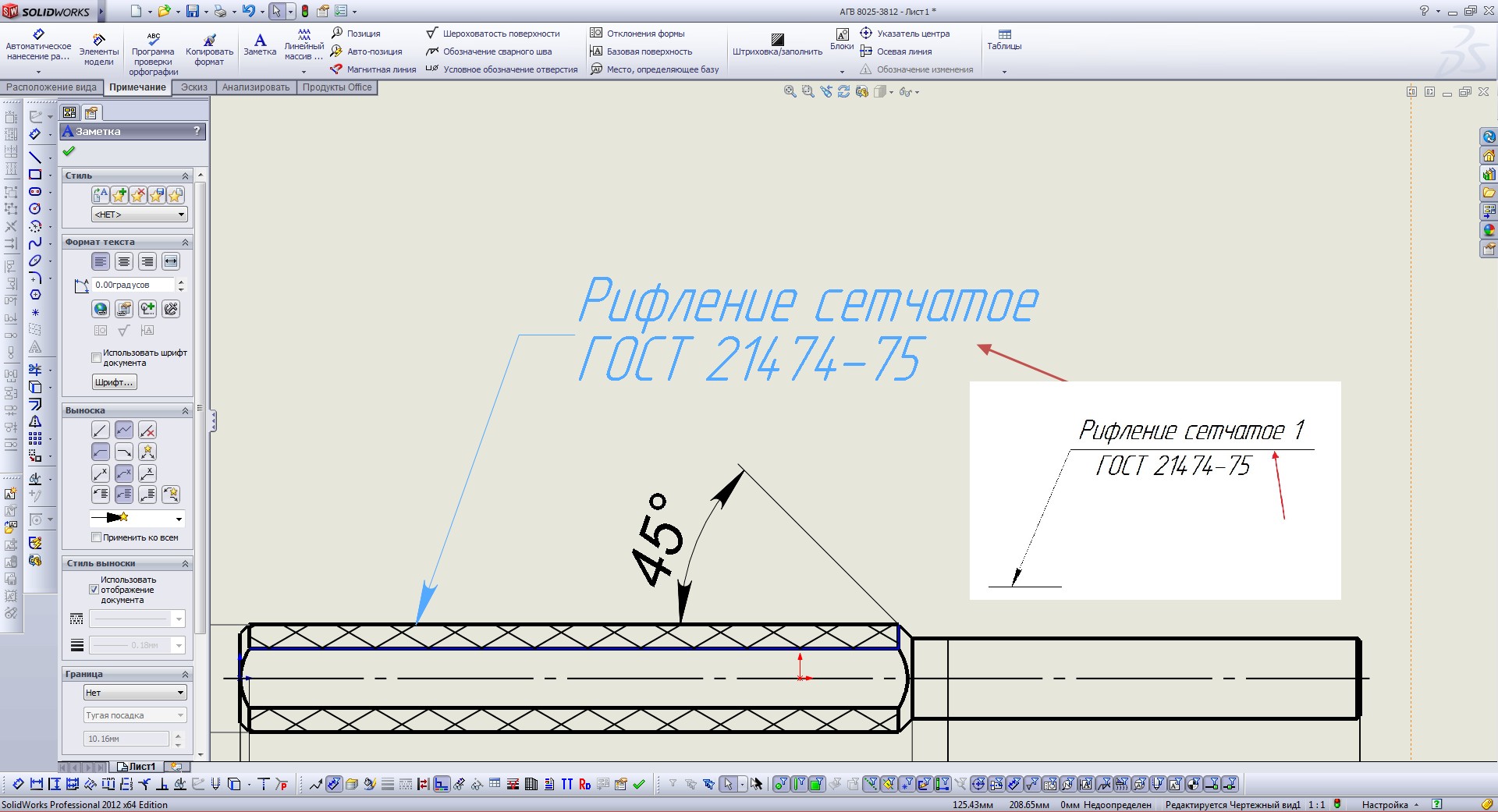Toggle auto leader button in Выноска

pyautogui.click(x=147, y=452)
